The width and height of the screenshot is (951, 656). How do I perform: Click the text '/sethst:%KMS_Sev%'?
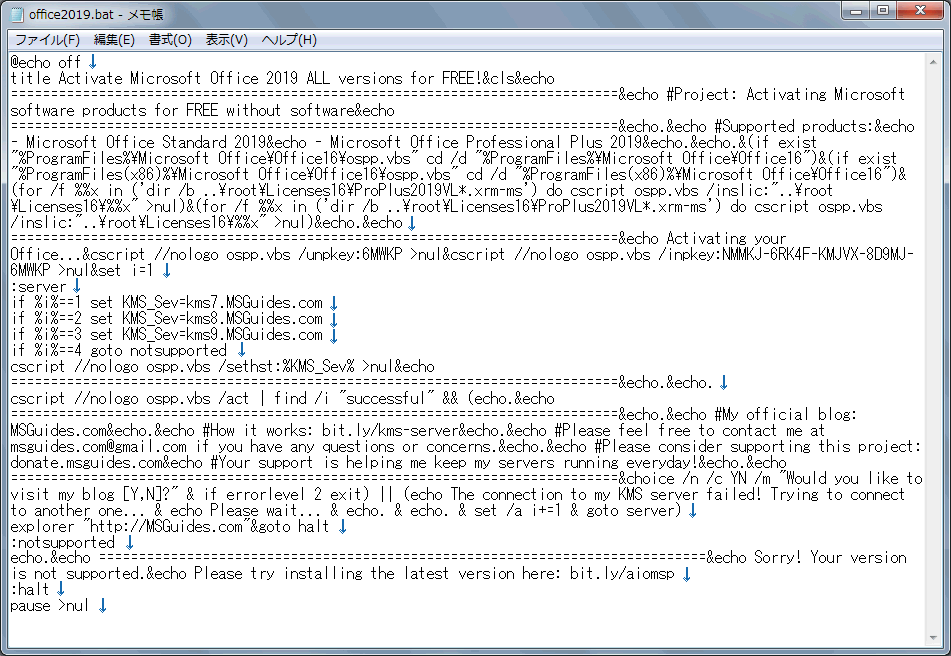point(286,366)
